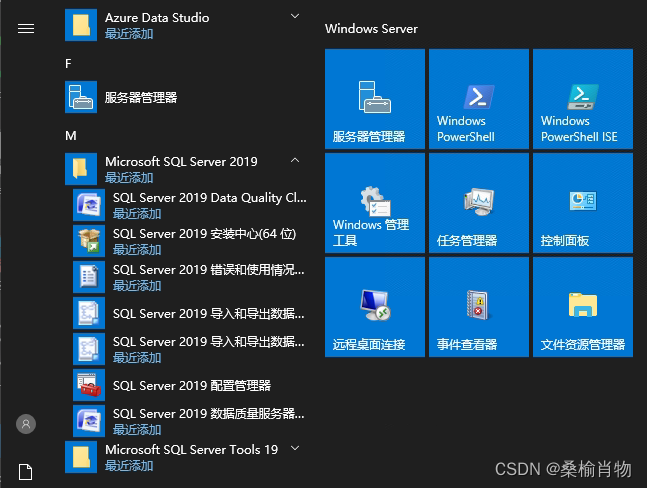The width and height of the screenshot is (647, 488).
Task: Click the Windows Server group title
Action: coord(371,28)
